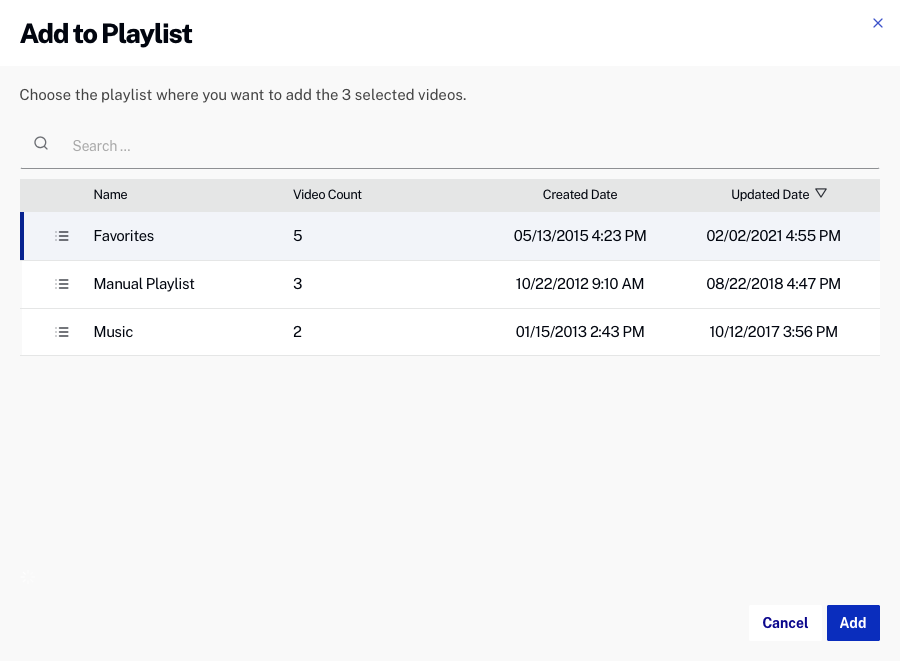Image resolution: width=900 pixels, height=661 pixels.
Task: Select the Favorites playlist name
Action: click(x=124, y=236)
